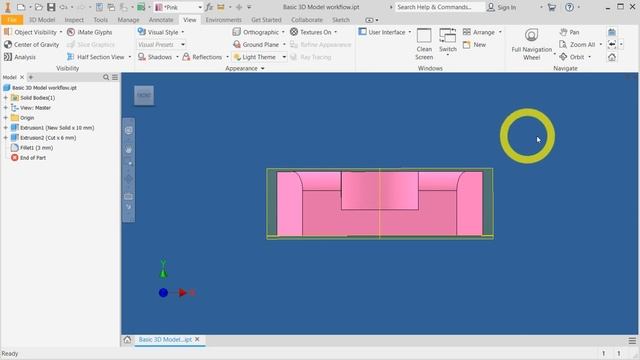Image resolution: width=640 pixels, height=360 pixels.
Task: Expand the Extrusion1 feature node
Action: (x=6, y=128)
